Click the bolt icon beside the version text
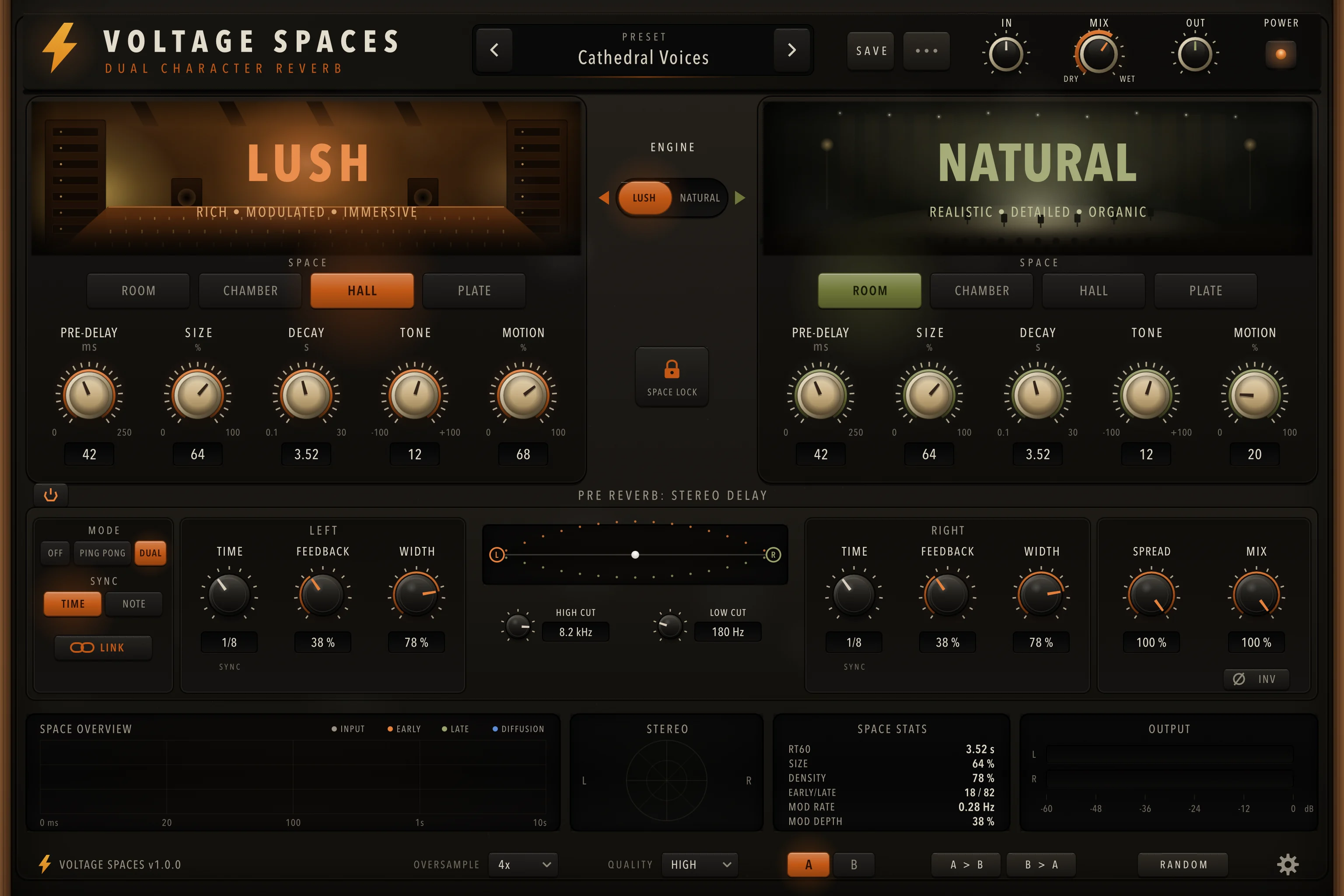The height and width of the screenshot is (896, 1344). (45, 864)
